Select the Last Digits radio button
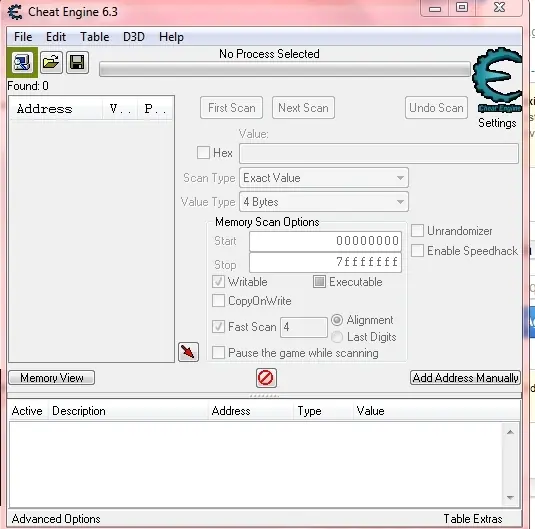This screenshot has width=535, height=529. [x=337, y=337]
